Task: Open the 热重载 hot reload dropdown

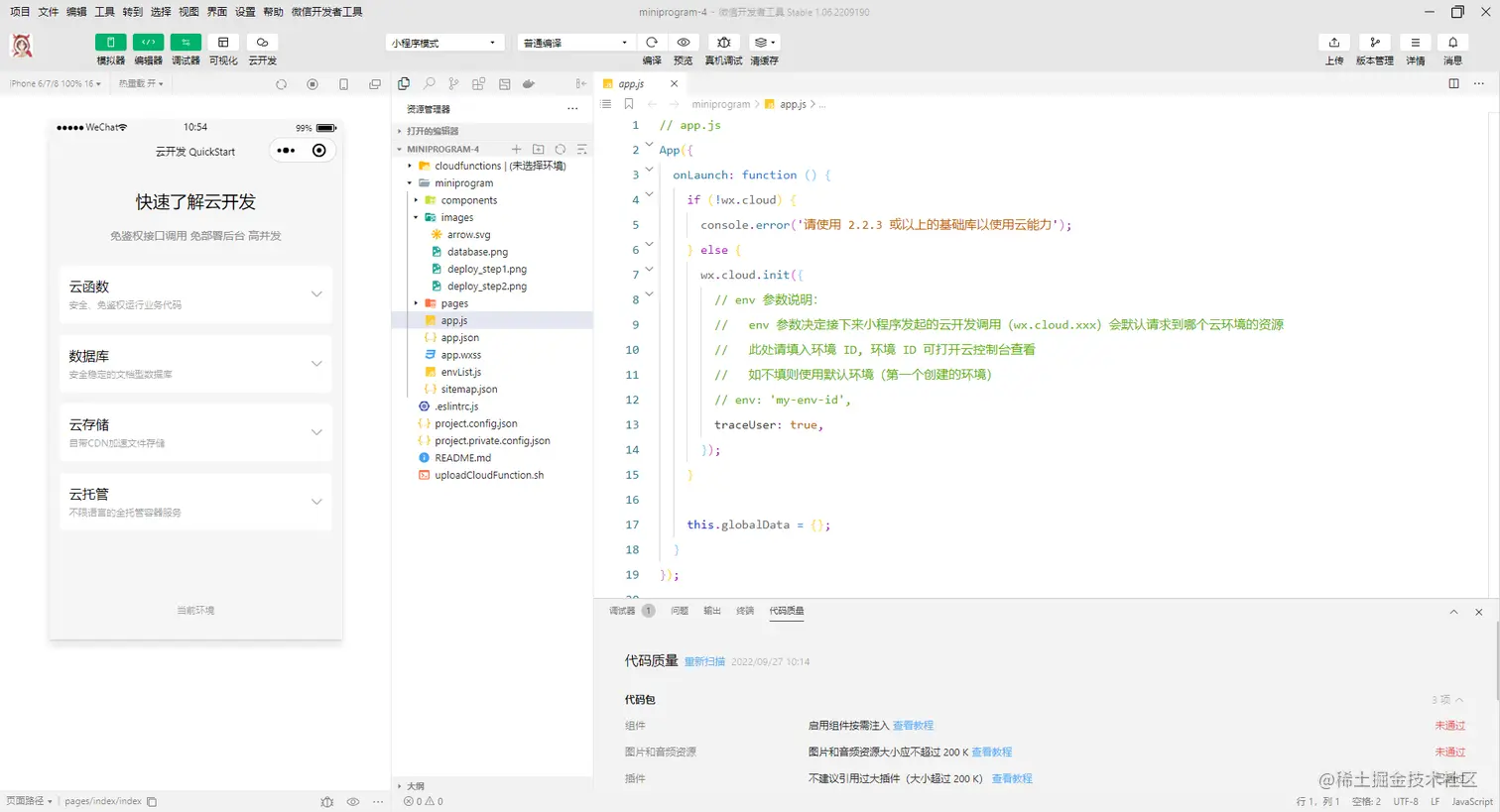Action: pos(141,84)
